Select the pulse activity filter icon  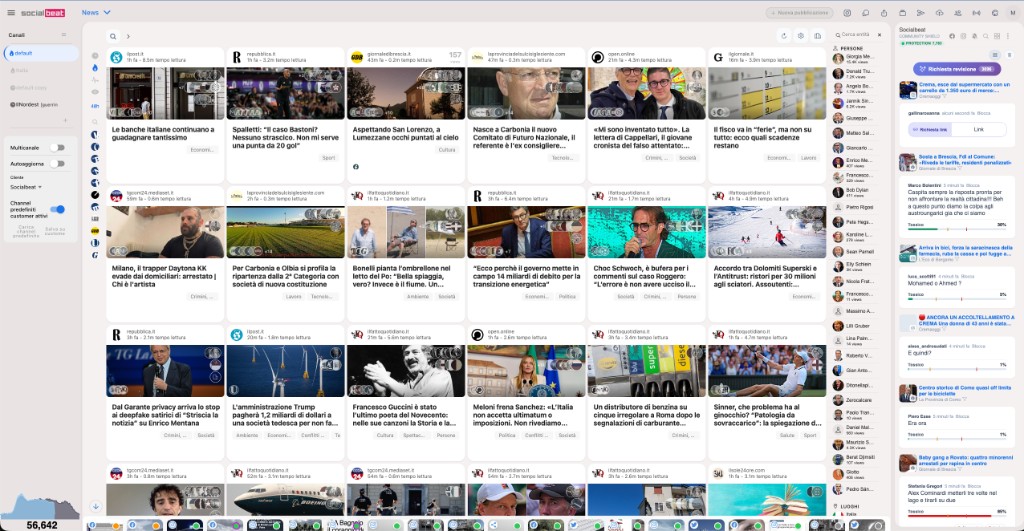pyautogui.click(x=95, y=80)
